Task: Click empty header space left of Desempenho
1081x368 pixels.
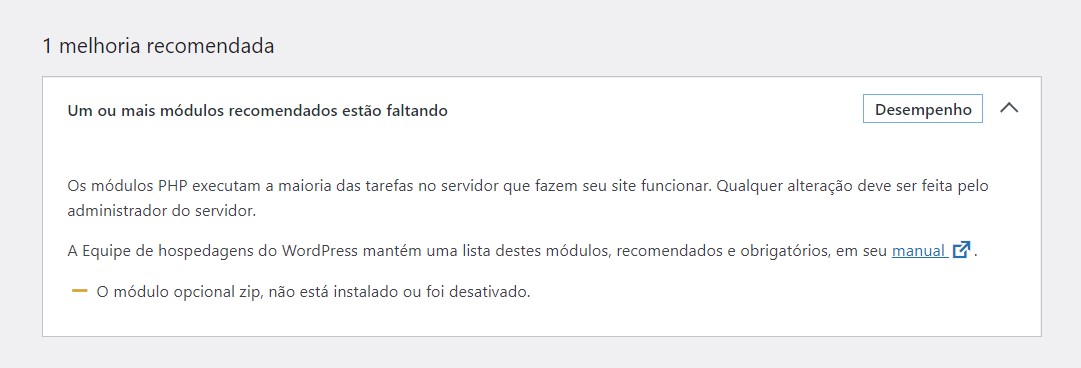Action: (x=655, y=110)
